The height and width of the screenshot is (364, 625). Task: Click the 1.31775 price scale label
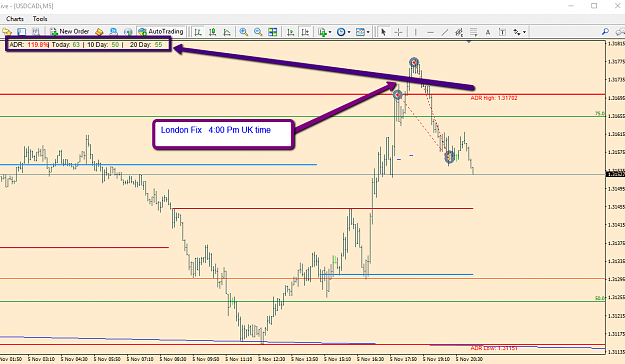pos(616,61)
